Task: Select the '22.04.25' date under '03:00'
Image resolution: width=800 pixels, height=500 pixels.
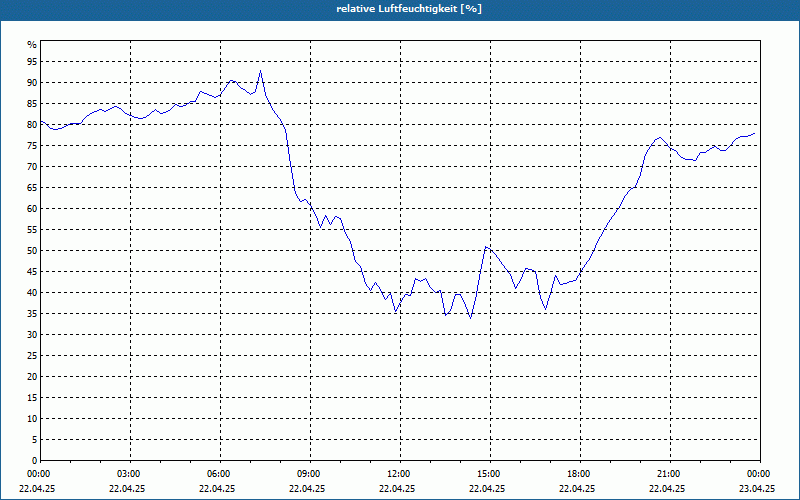Action: [x=127, y=488]
